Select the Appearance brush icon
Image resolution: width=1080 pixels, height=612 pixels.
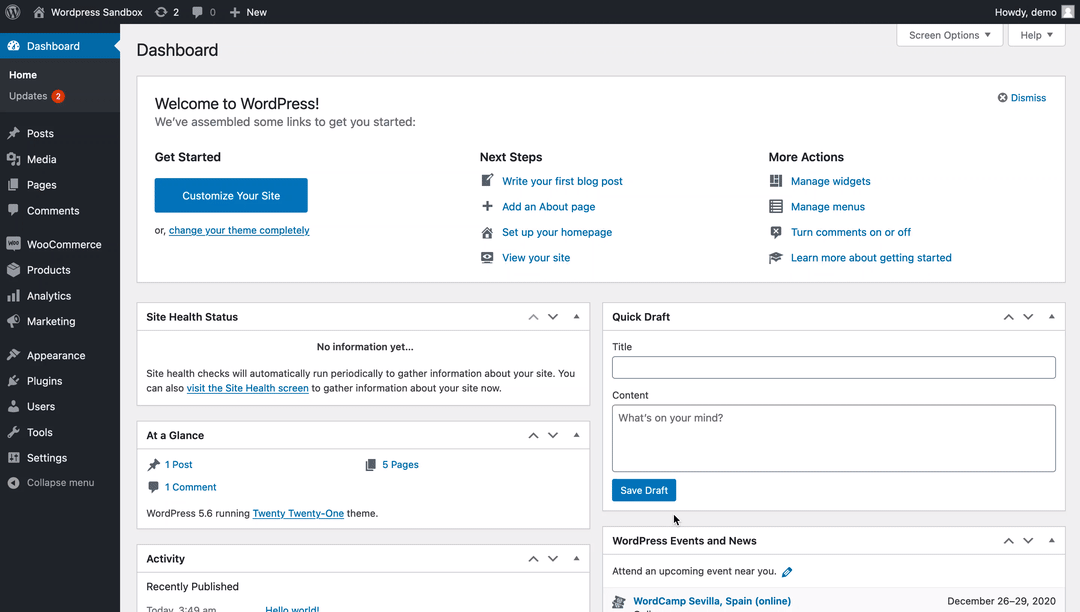click(x=14, y=355)
